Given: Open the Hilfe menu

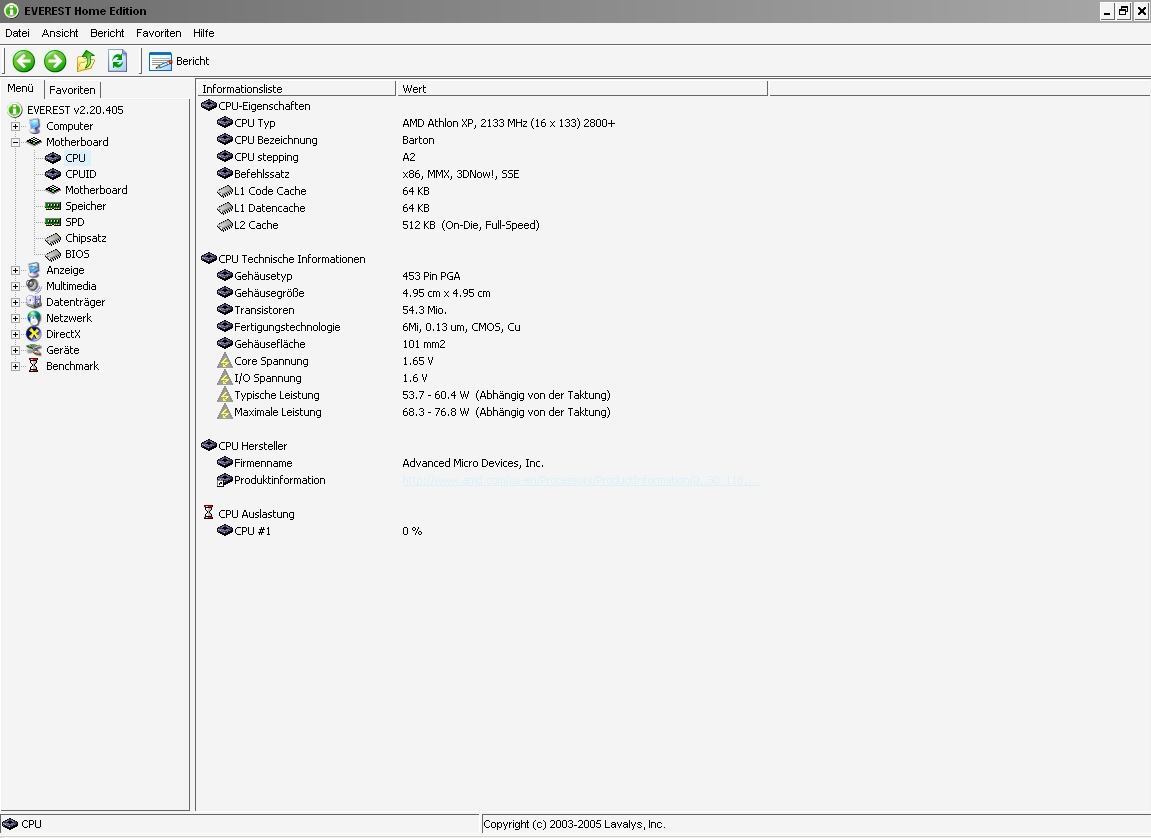Looking at the screenshot, I should (204, 33).
